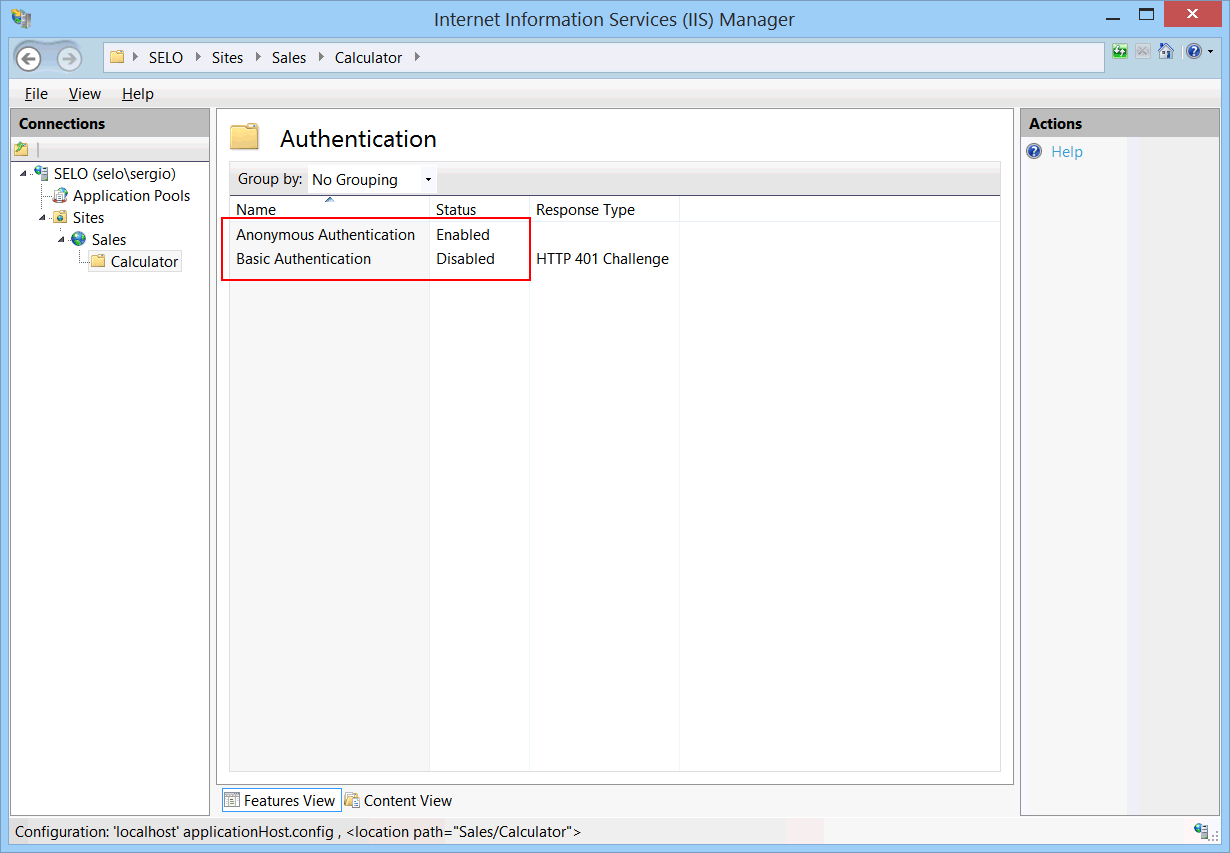
Task: Expand breadcrumb arrow after SELO in address bar
Action: 198,57
